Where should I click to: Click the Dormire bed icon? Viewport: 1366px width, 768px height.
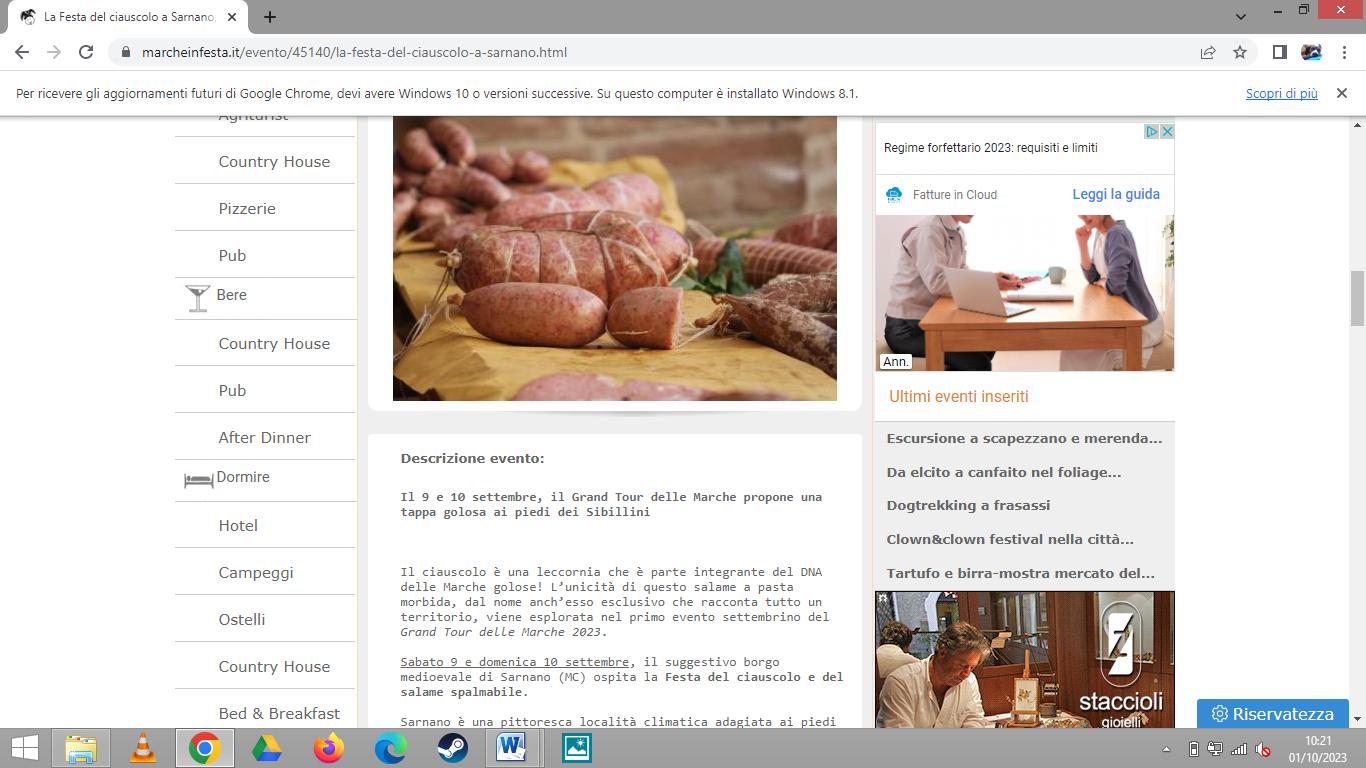[198, 480]
